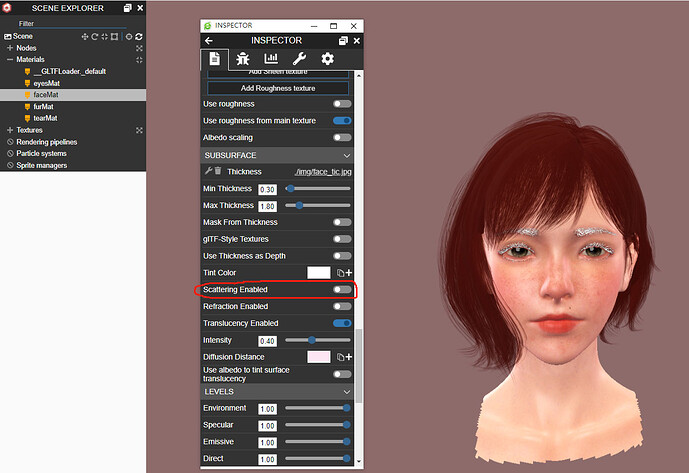Click Add Roughness texture button
The height and width of the screenshot is (473, 689).
coord(278,88)
